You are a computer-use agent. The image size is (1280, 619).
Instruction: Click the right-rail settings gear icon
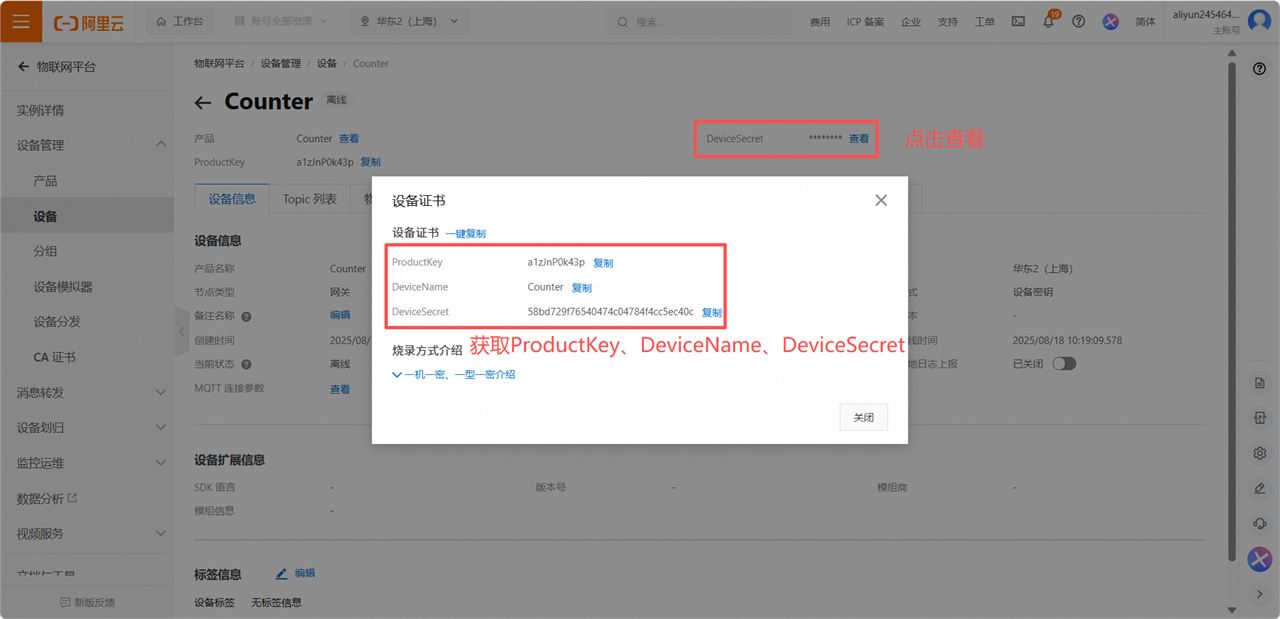pos(1260,453)
